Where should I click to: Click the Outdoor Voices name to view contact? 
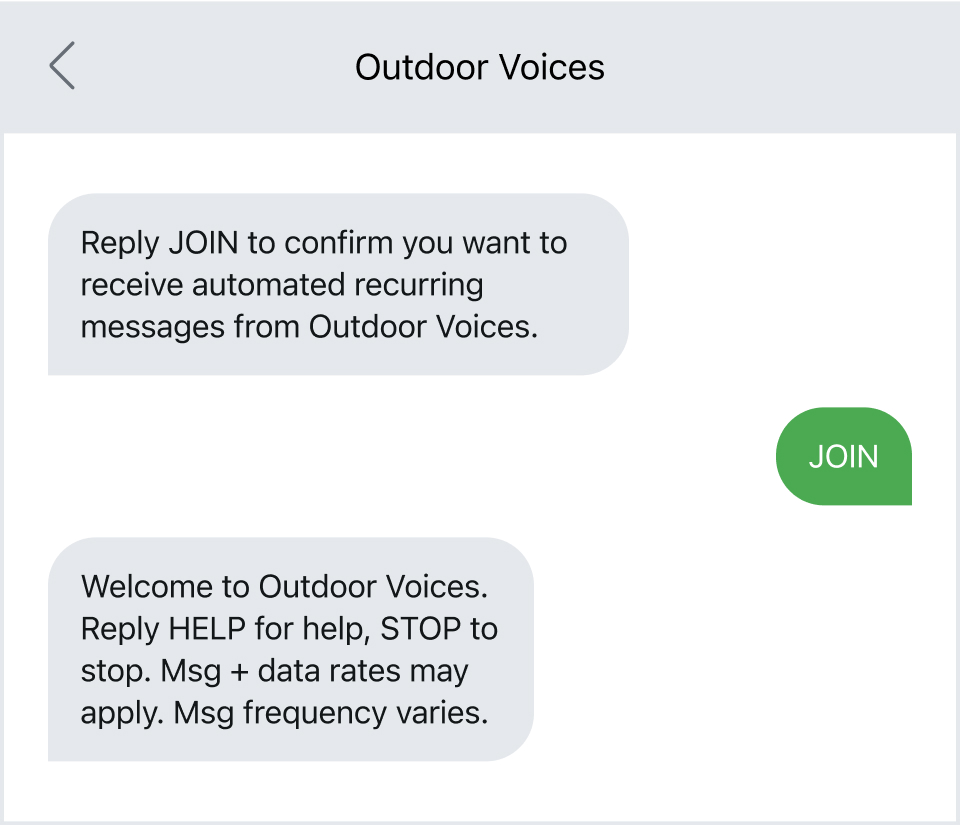(480, 67)
